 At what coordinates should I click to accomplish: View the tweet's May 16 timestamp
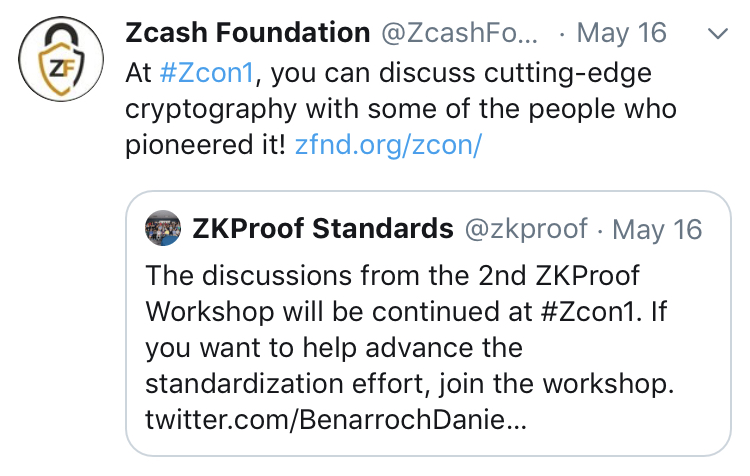[x=621, y=33]
